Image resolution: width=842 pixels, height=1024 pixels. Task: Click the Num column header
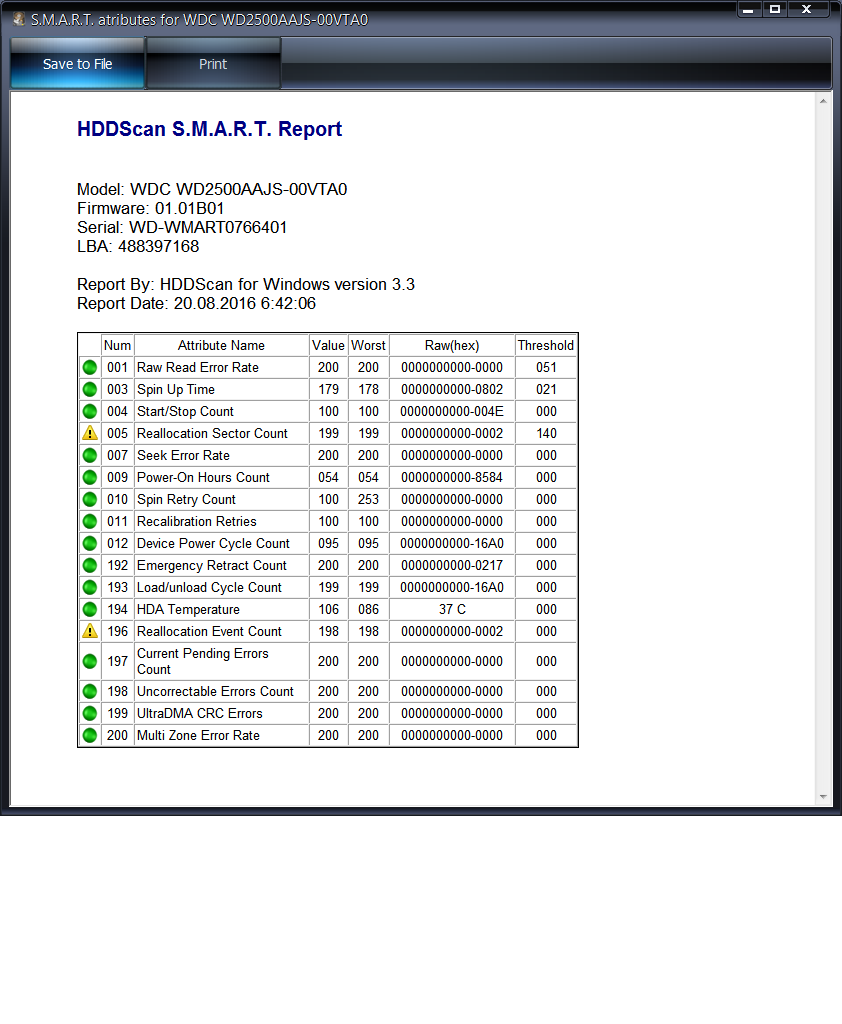(118, 345)
